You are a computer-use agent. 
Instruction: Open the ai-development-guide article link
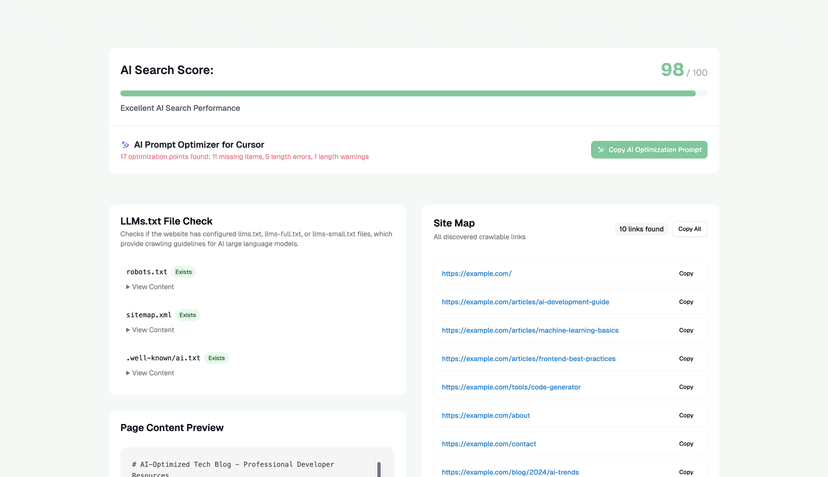[x=525, y=302]
